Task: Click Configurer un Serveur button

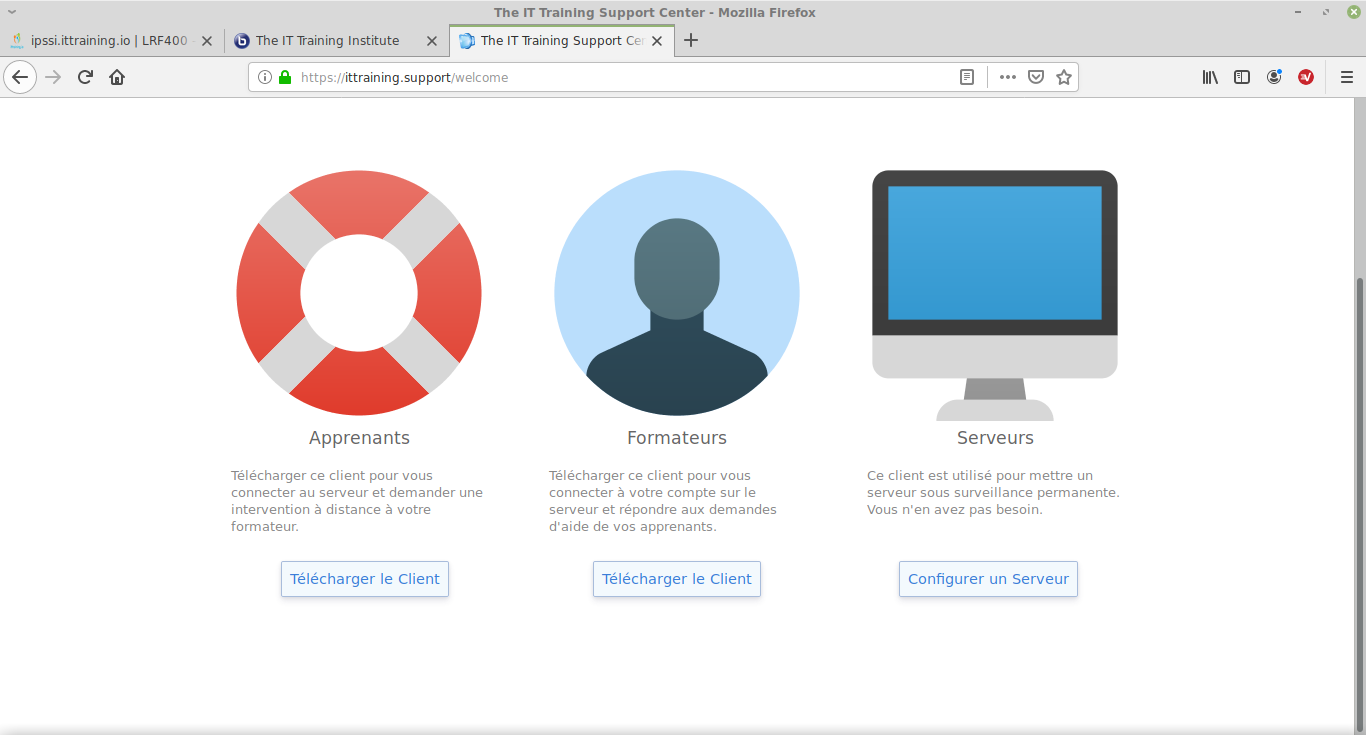Action: 988,579
